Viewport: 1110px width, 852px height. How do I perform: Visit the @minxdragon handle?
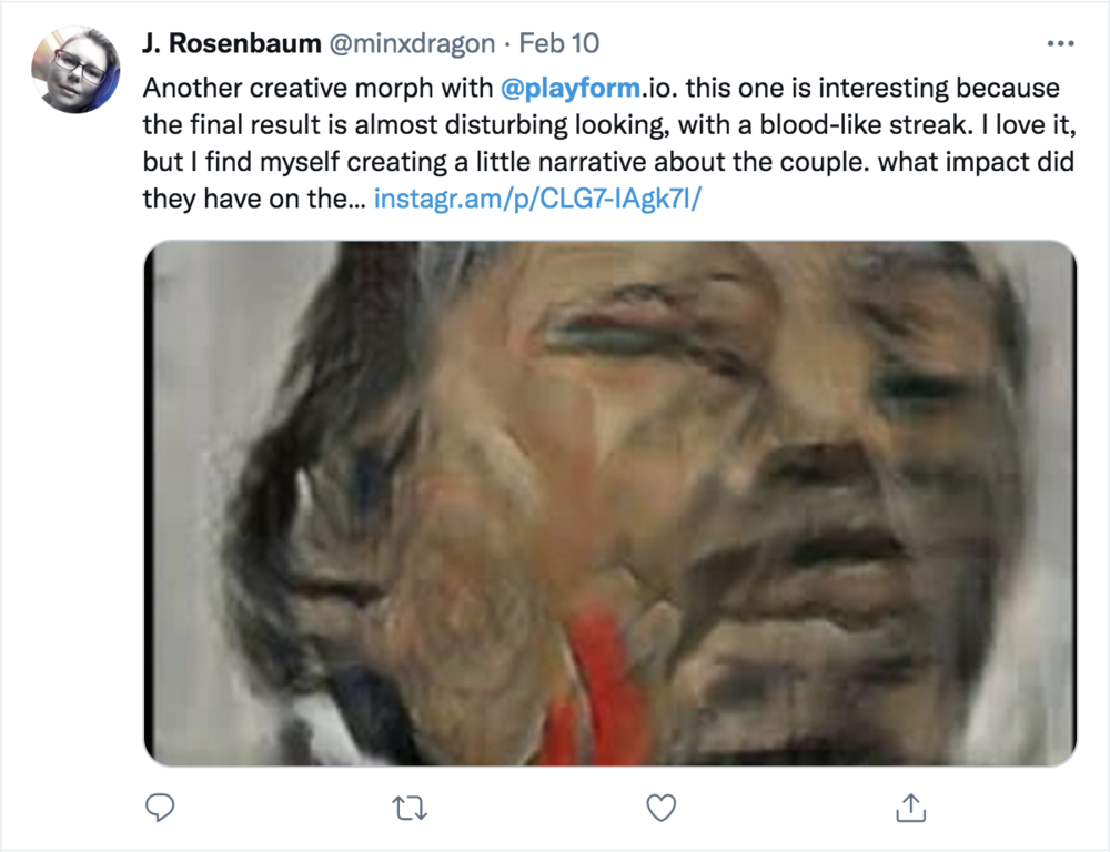coord(412,44)
